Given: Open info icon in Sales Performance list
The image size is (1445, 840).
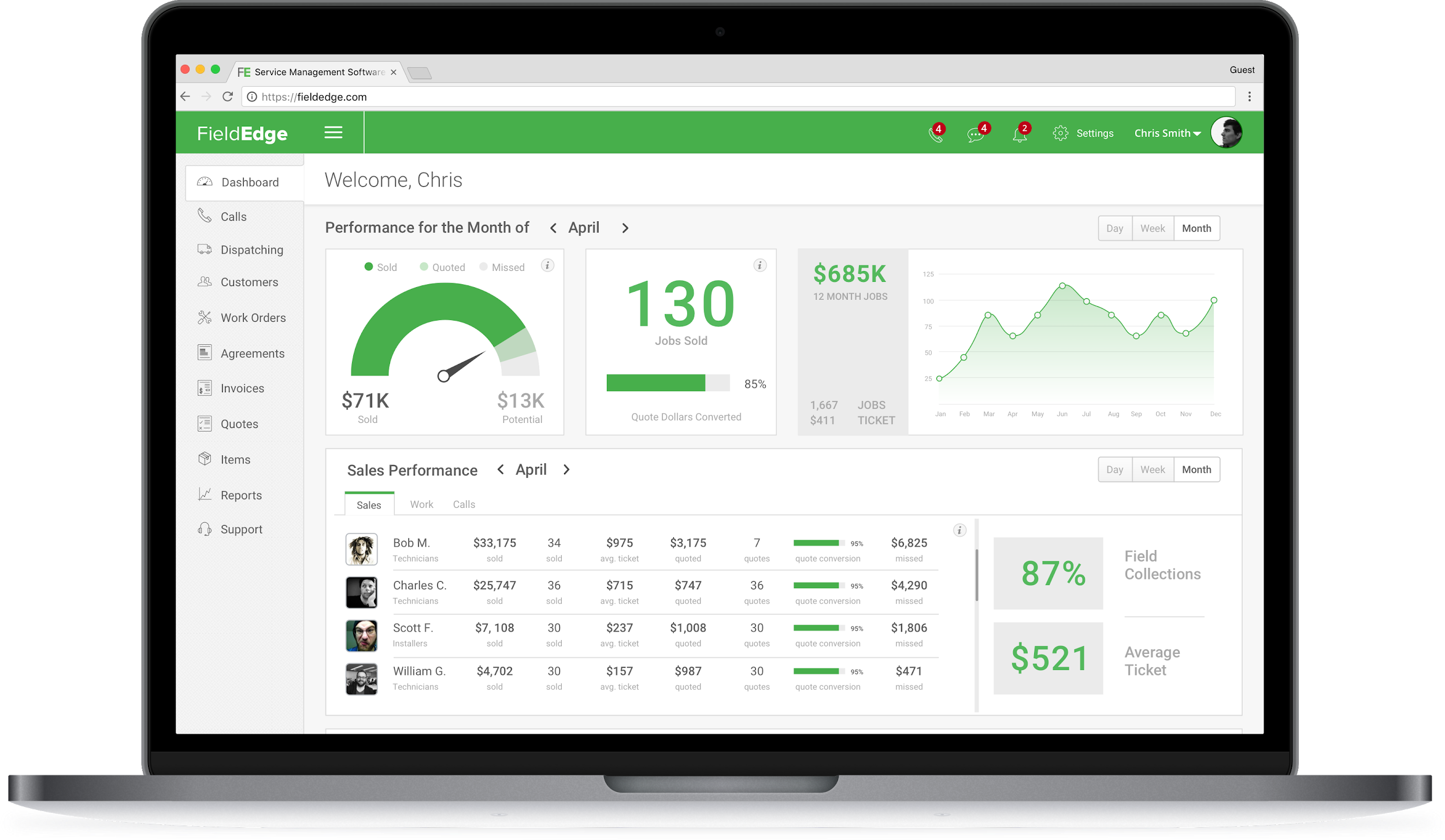Looking at the screenshot, I should (x=959, y=530).
